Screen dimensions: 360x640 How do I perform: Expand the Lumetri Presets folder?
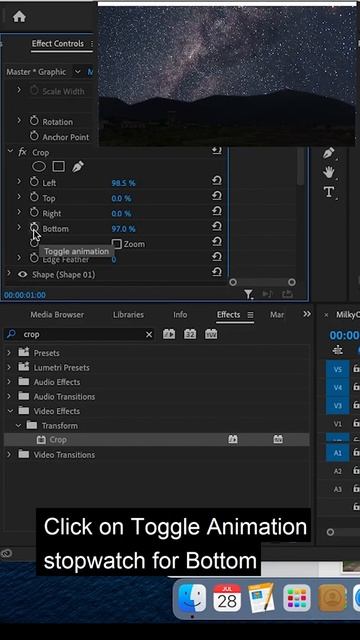[9, 367]
